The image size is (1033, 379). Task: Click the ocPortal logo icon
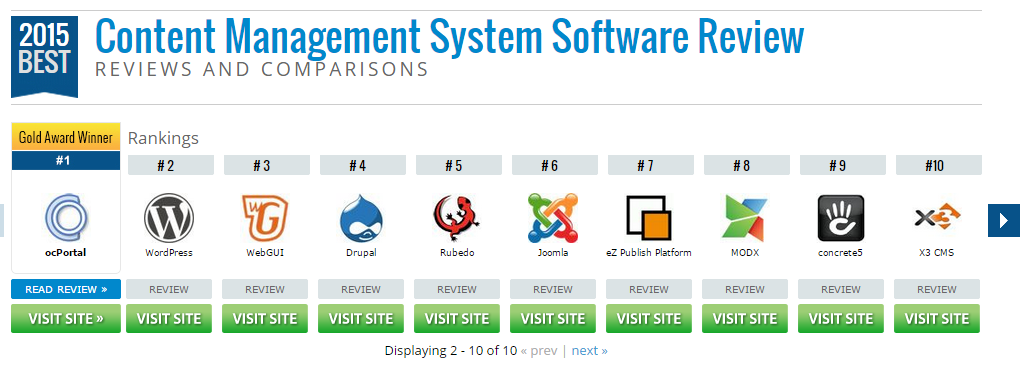pyautogui.click(x=66, y=219)
